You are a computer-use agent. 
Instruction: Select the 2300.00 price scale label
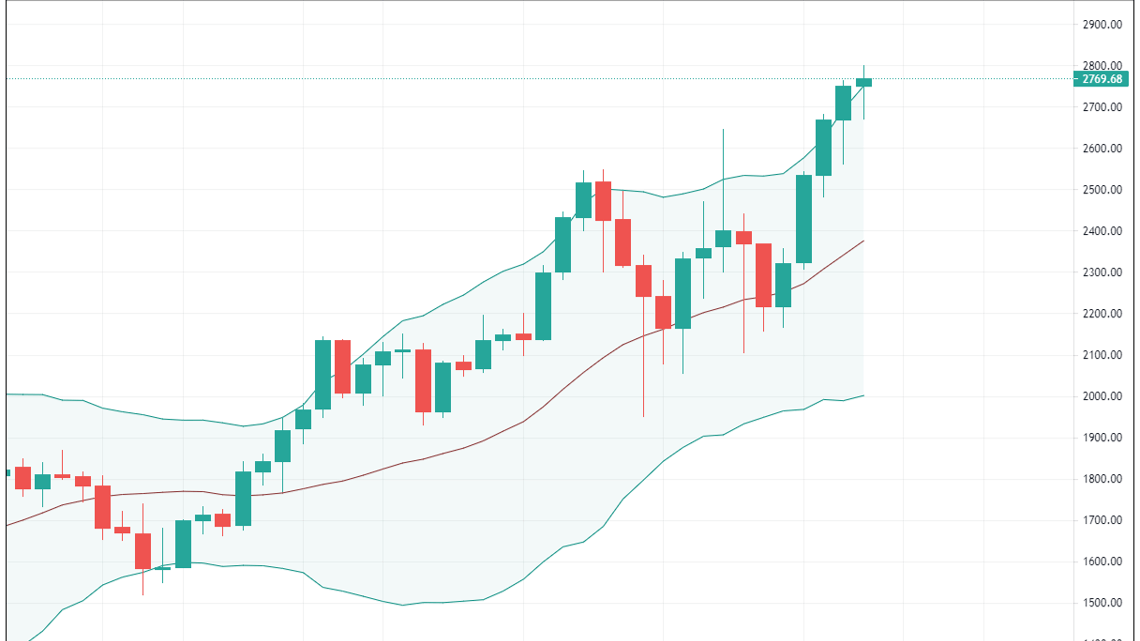point(1103,272)
